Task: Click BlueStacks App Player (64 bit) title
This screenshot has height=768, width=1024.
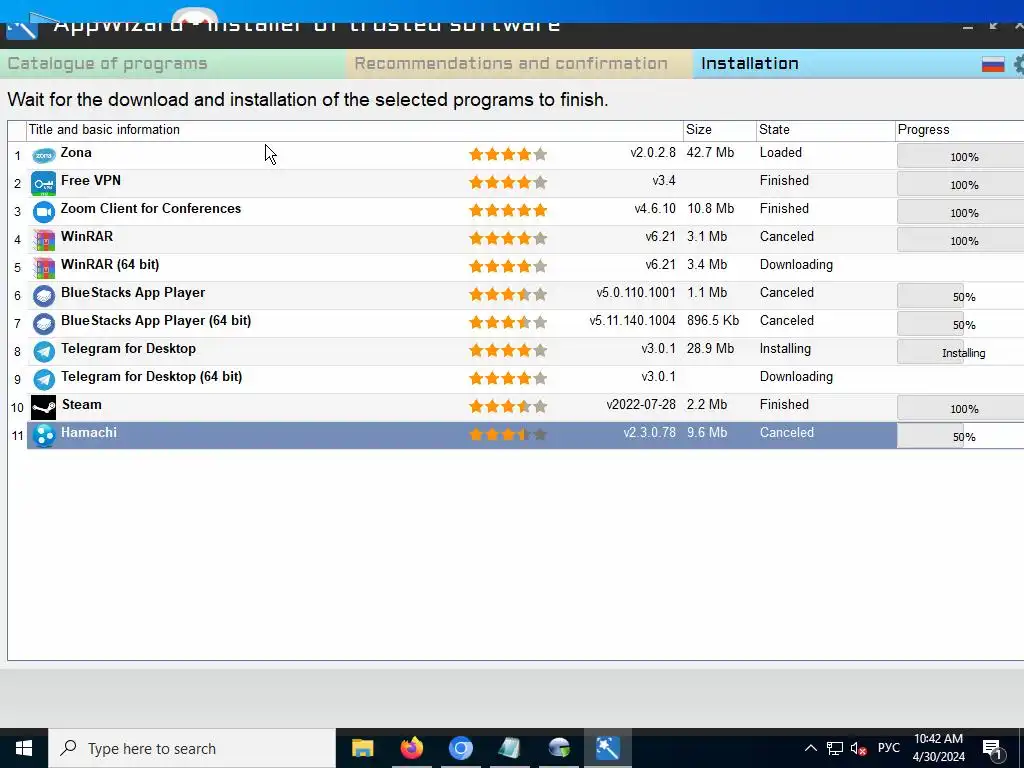Action: point(156,321)
